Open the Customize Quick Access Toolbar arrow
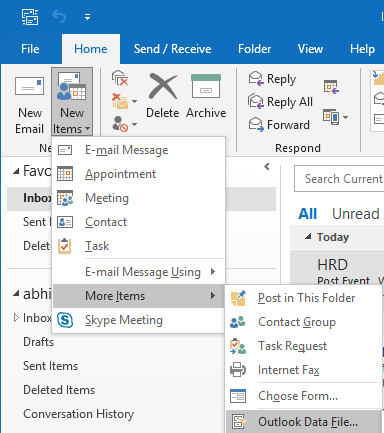384x433 pixels. 87,17
